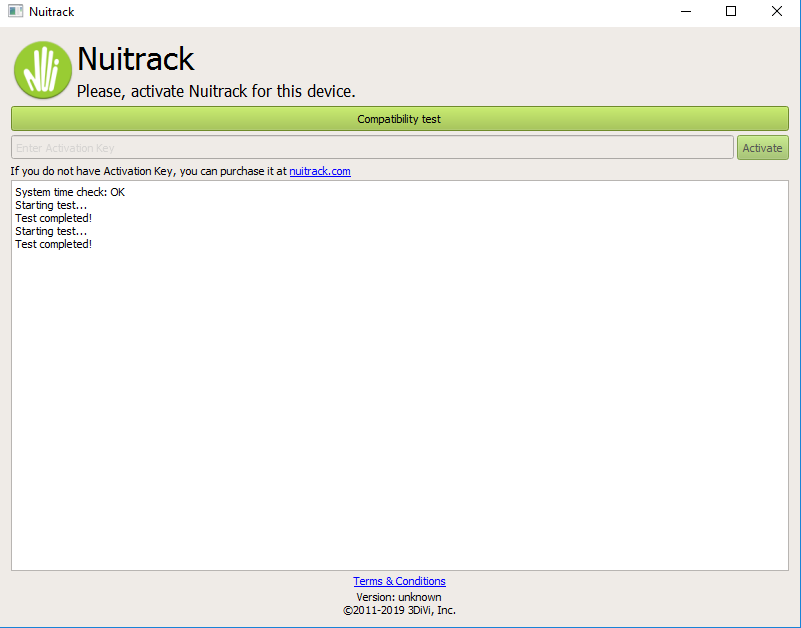Click the first 'Starting test...' log line
Viewport: 801px width, 628px height.
pos(51,205)
